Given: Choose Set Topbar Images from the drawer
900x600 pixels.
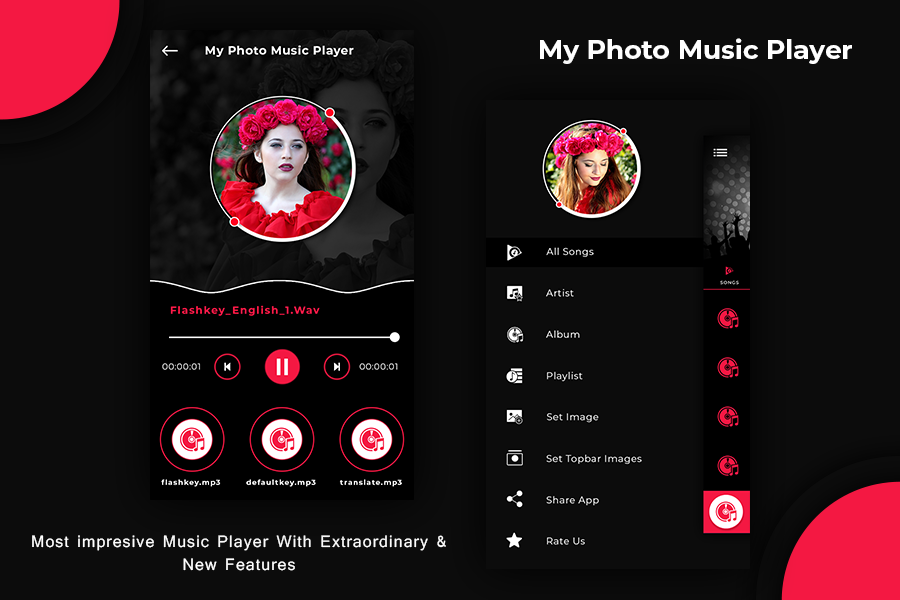Looking at the screenshot, I should 595,459.
